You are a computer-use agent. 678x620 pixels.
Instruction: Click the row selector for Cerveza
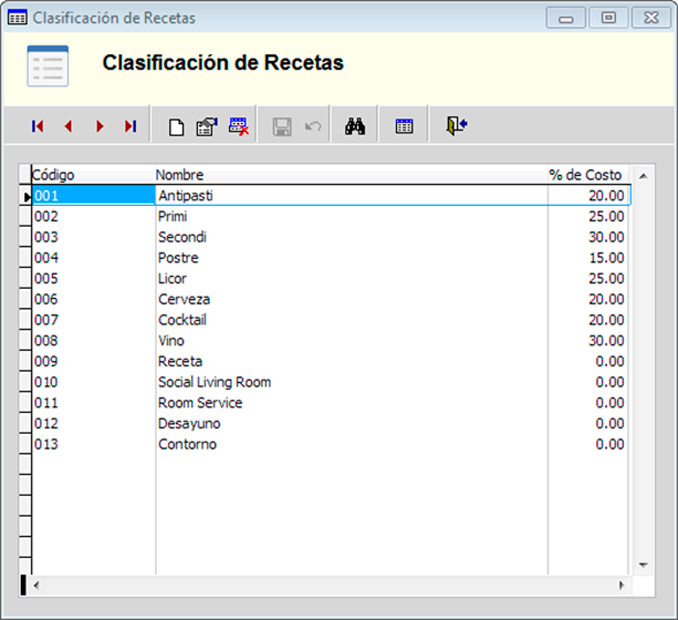point(25,299)
